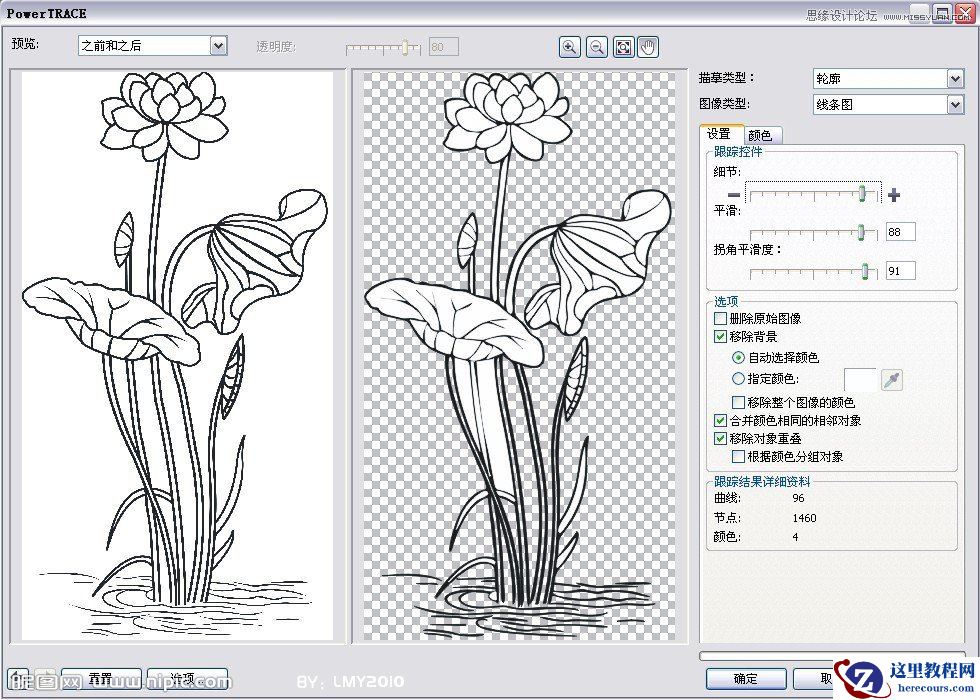Click the 平滑 value field showing 88

(x=899, y=231)
